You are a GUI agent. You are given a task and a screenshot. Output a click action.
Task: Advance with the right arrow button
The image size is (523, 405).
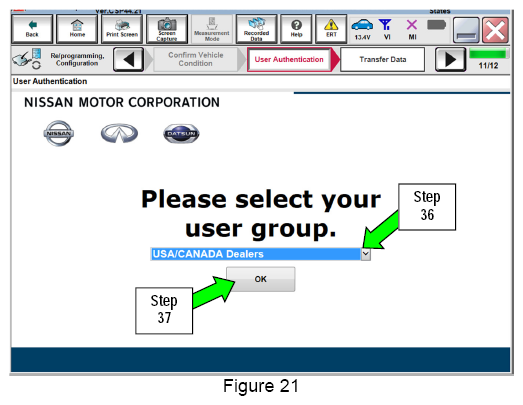(x=450, y=59)
